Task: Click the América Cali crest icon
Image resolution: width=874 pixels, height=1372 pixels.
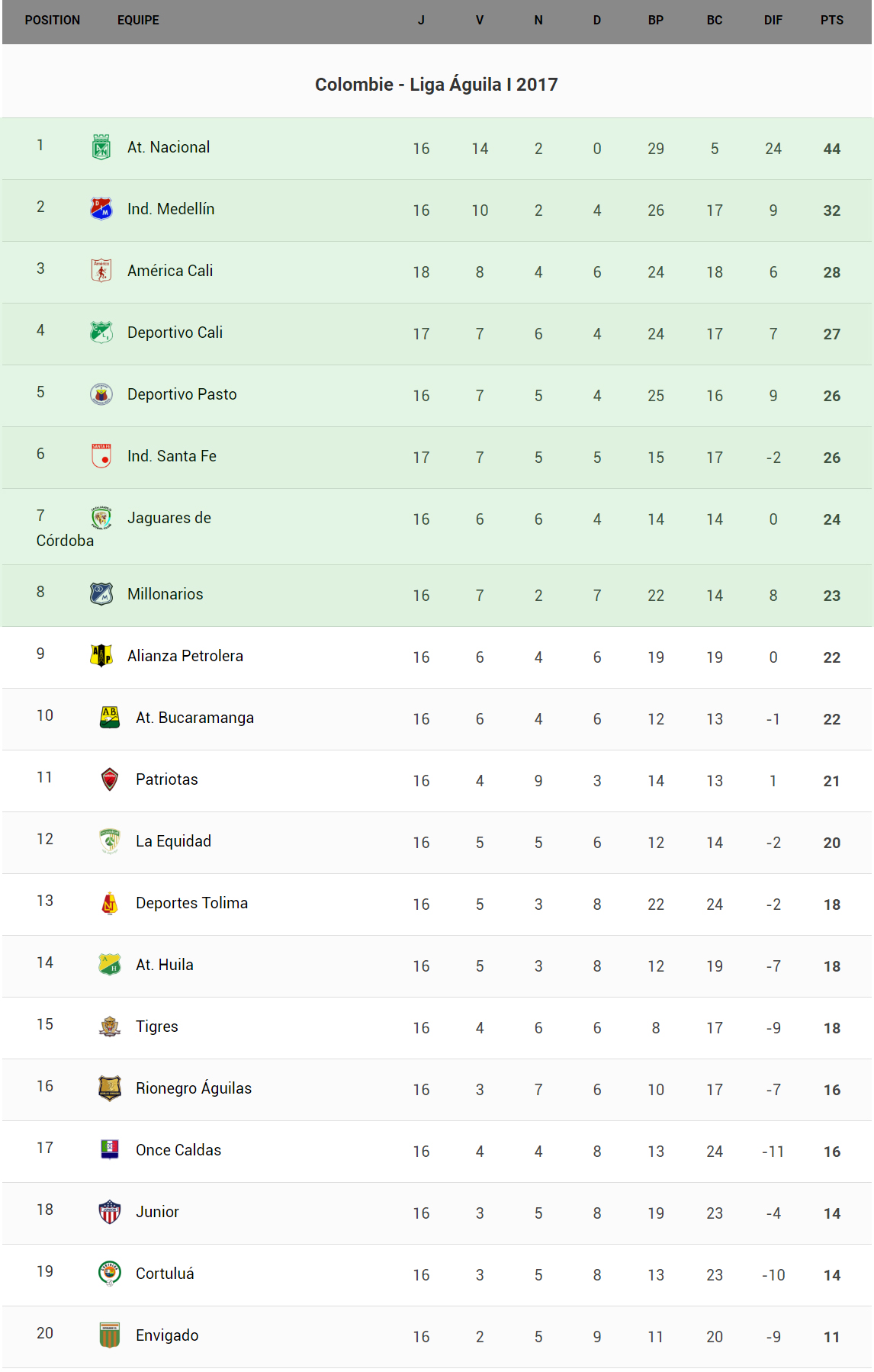Action: [x=101, y=271]
